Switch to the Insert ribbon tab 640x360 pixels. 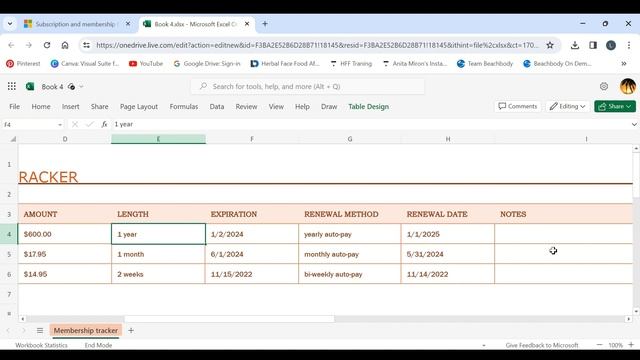pyautogui.click(x=71, y=107)
